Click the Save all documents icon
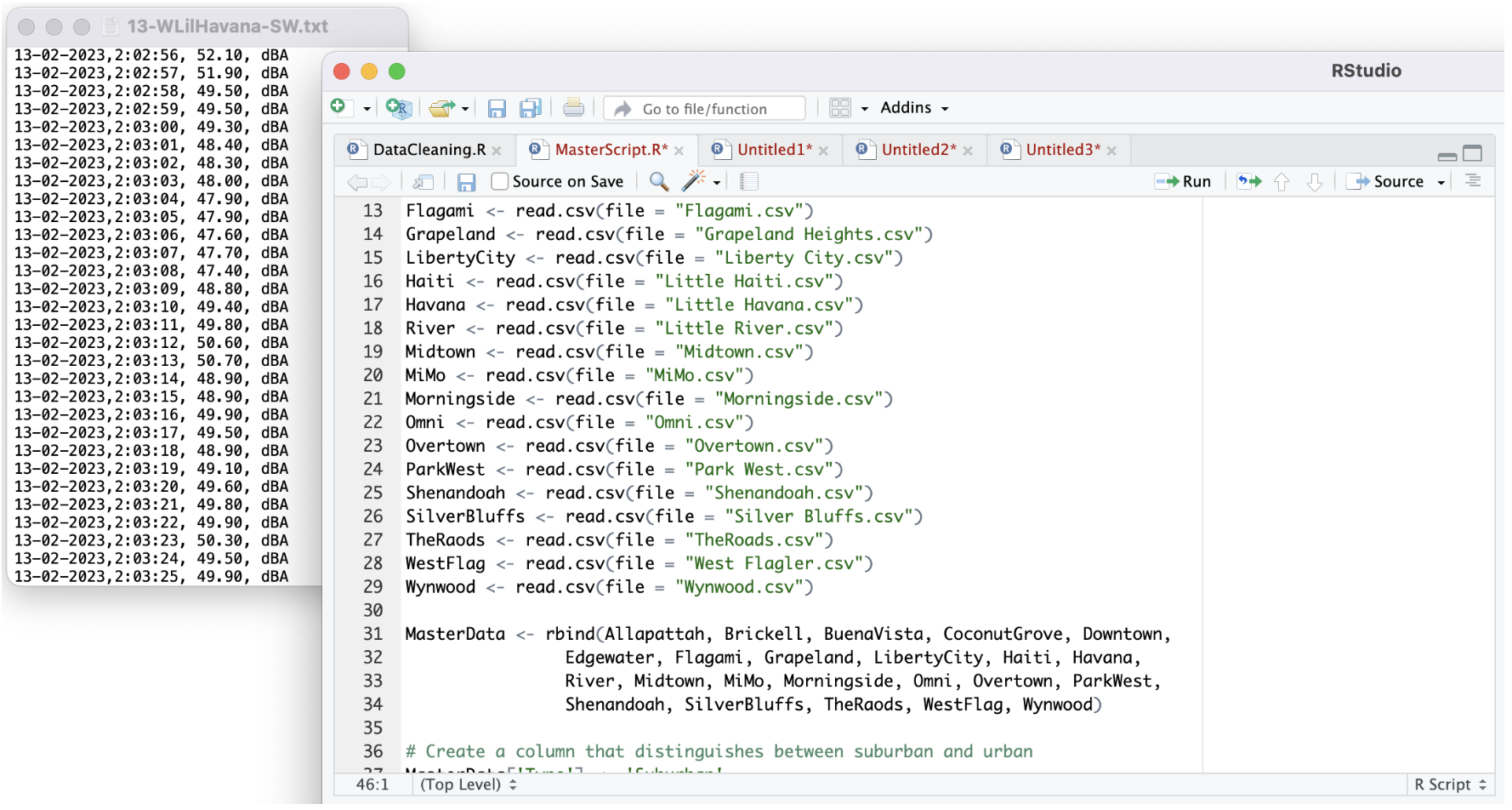This screenshot has width=1512, height=810. [x=531, y=108]
